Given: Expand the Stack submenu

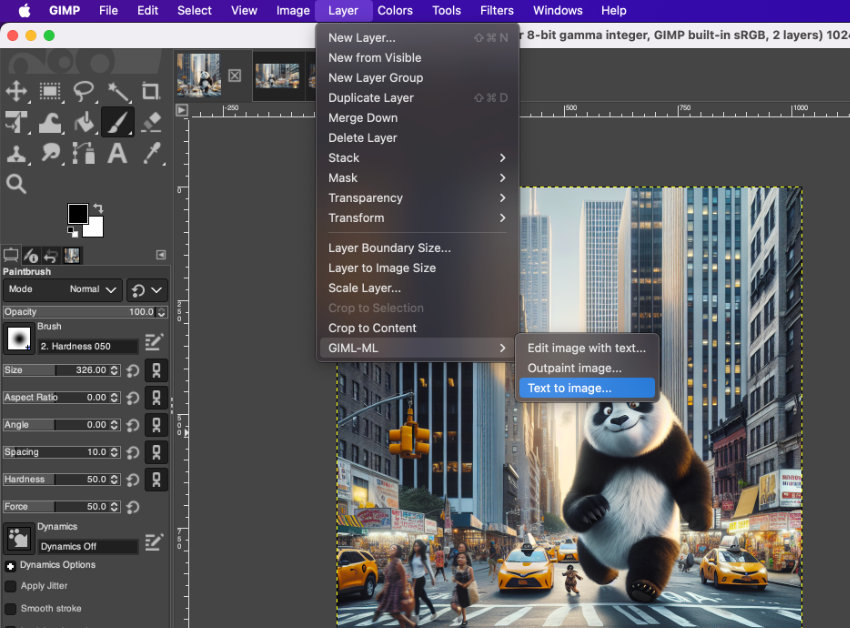Looking at the screenshot, I should (x=417, y=158).
